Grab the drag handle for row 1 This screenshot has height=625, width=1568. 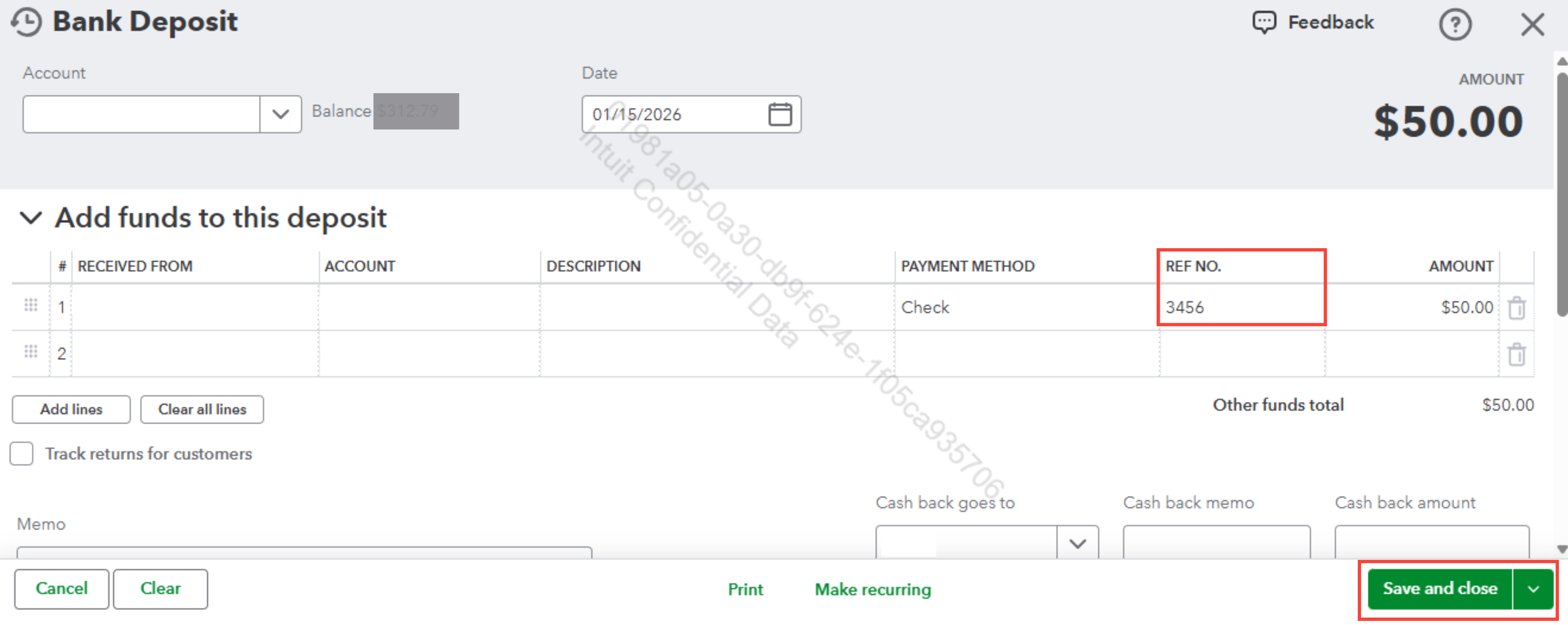pyautogui.click(x=31, y=305)
